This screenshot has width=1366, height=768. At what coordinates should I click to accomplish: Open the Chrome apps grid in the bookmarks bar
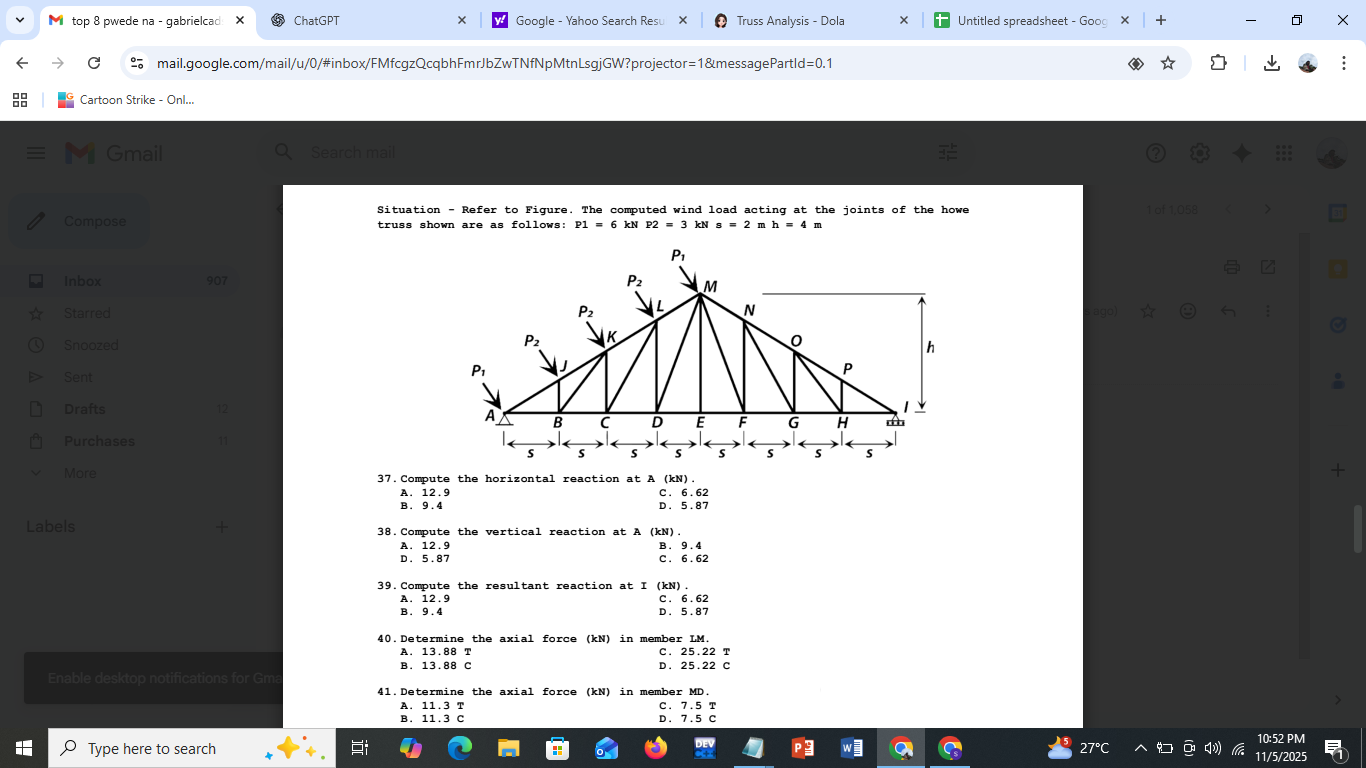click(19, 100)
